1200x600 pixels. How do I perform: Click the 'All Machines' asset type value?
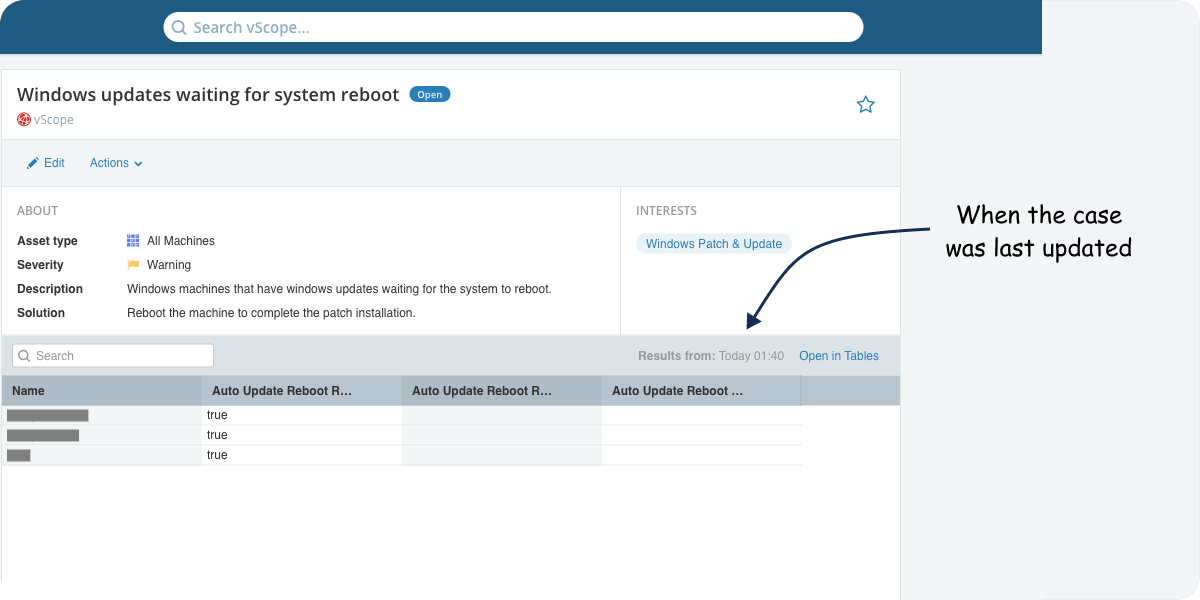tap(181, 241)
